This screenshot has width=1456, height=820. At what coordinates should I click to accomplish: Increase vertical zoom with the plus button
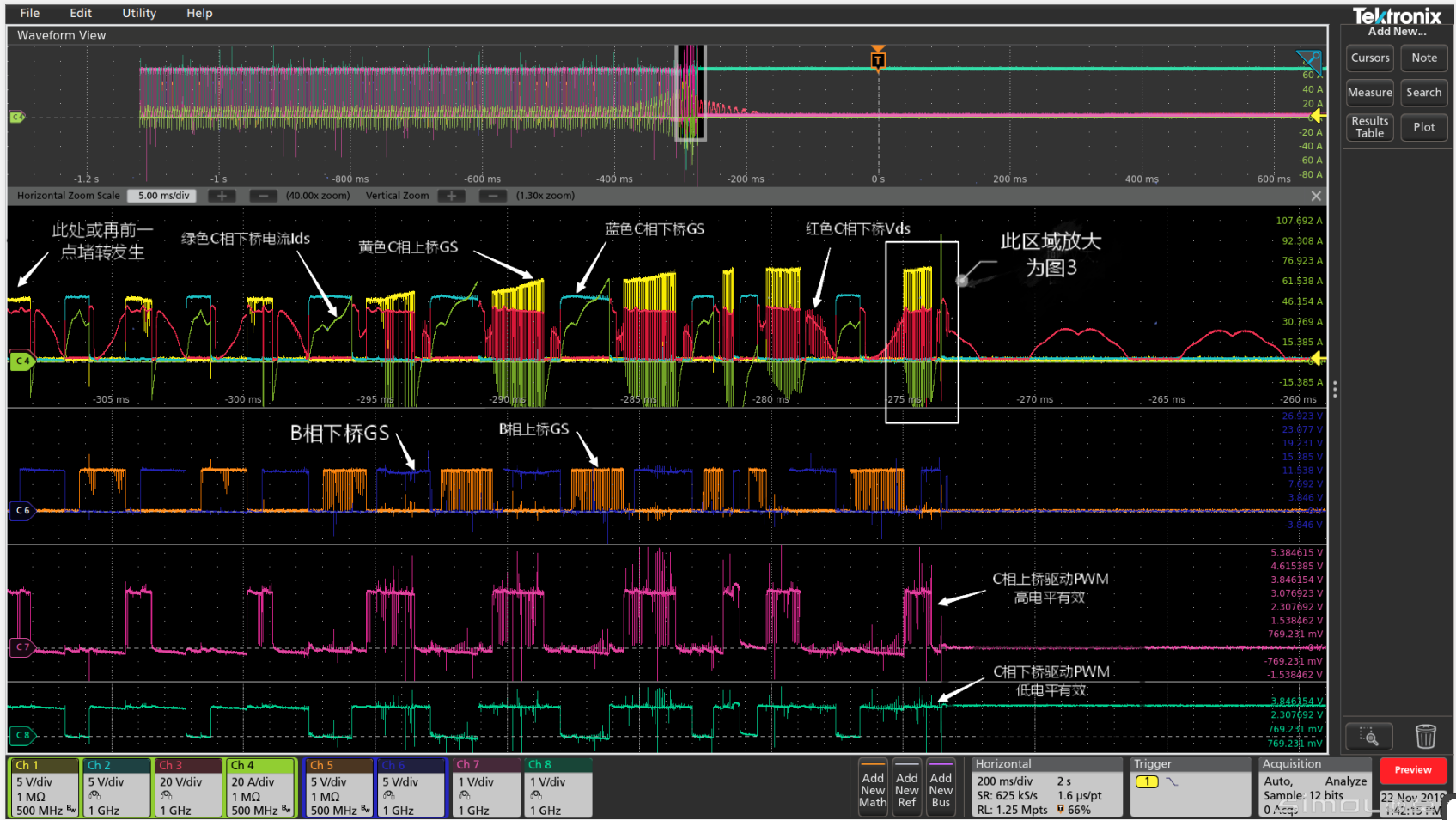pos(452,196)
